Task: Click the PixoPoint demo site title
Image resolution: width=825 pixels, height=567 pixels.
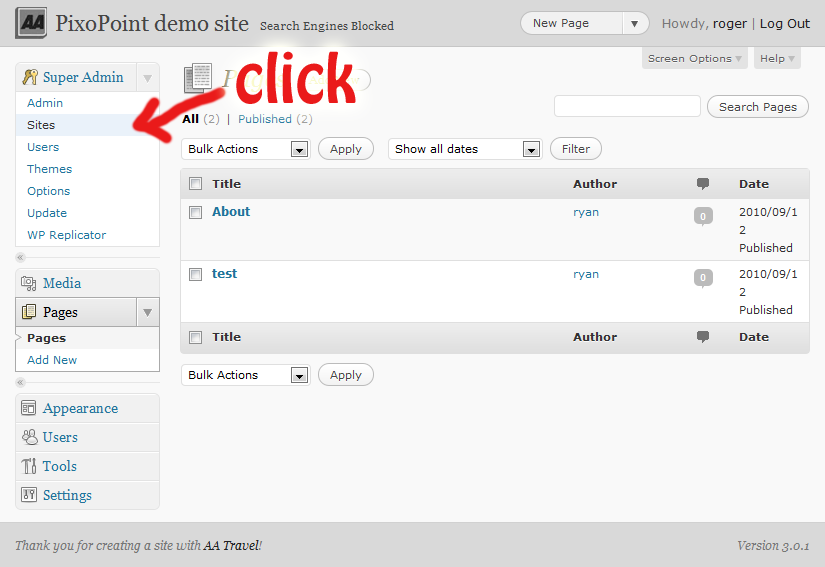Action: [152, 24]
